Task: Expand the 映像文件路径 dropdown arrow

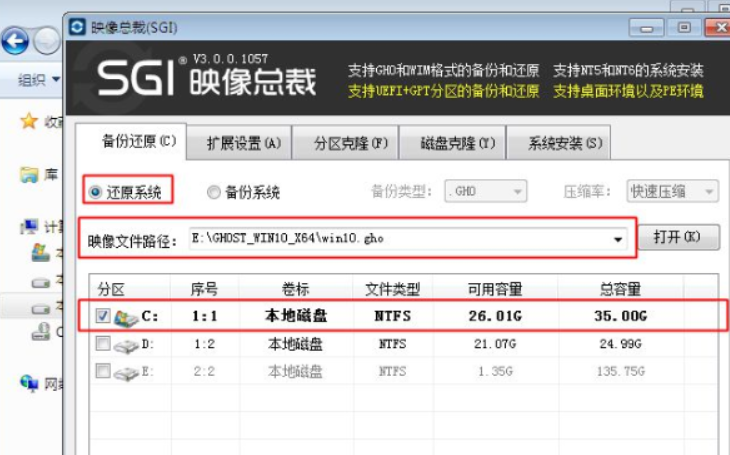Action: point(618,240)
